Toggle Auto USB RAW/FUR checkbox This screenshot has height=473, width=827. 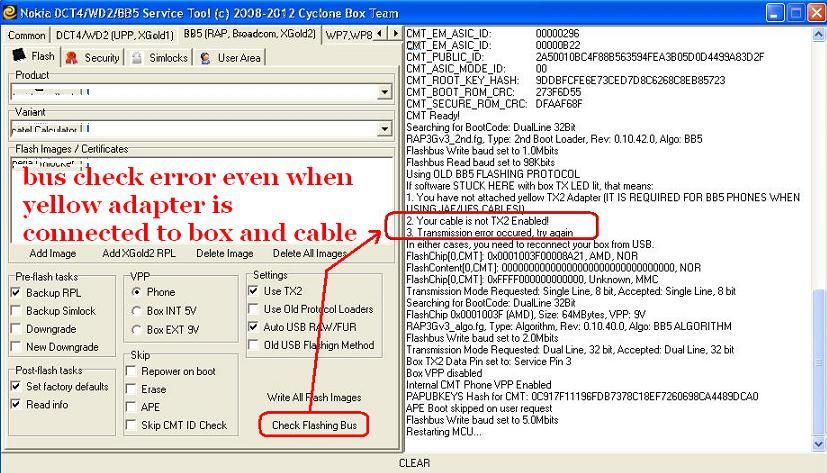tap(254, 326)
